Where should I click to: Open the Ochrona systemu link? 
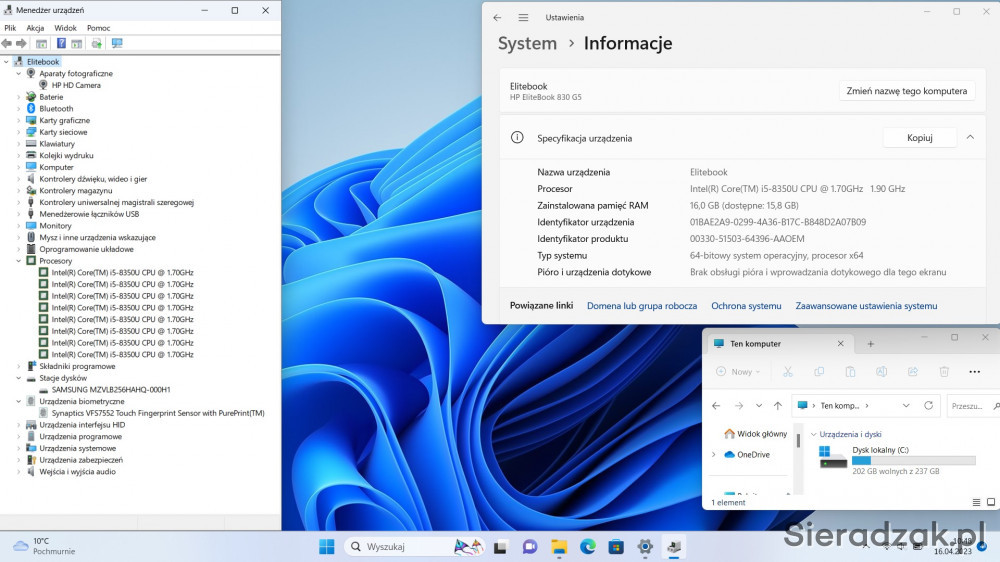pyautogui.click(x=746, y=306)
